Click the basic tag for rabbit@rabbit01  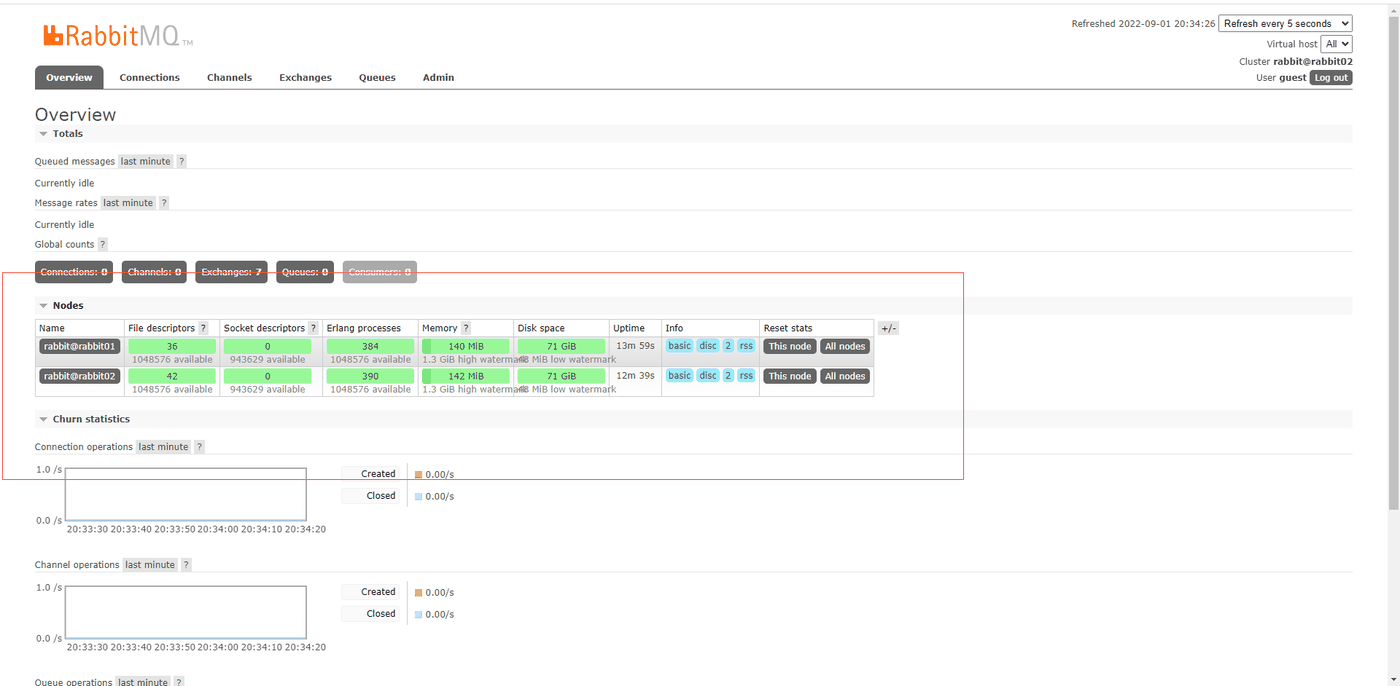click(680, 346)
